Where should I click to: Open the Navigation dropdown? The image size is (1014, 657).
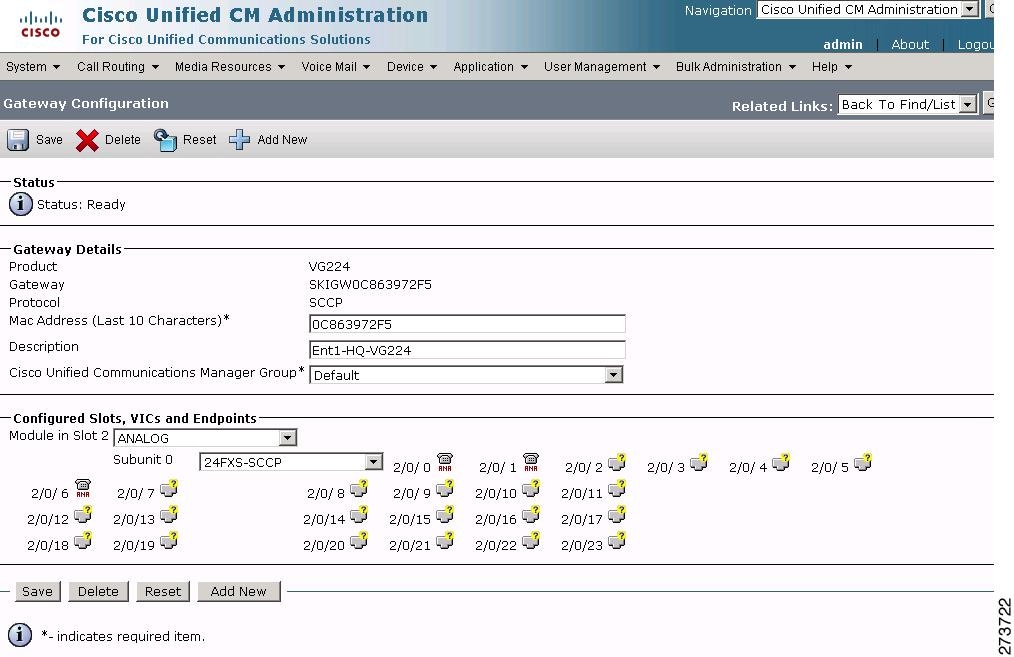tap(867, 10)
